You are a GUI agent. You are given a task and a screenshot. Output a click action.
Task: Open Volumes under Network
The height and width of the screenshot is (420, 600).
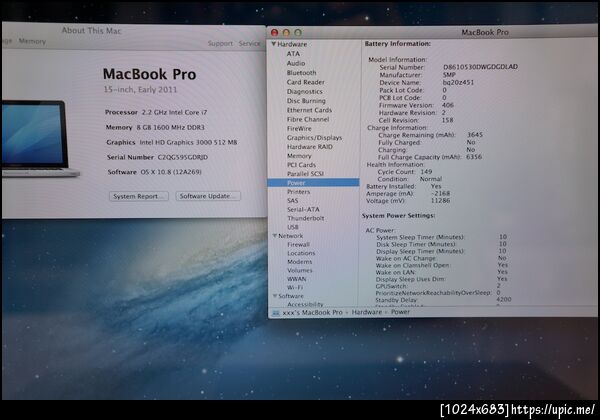(300, 270)
